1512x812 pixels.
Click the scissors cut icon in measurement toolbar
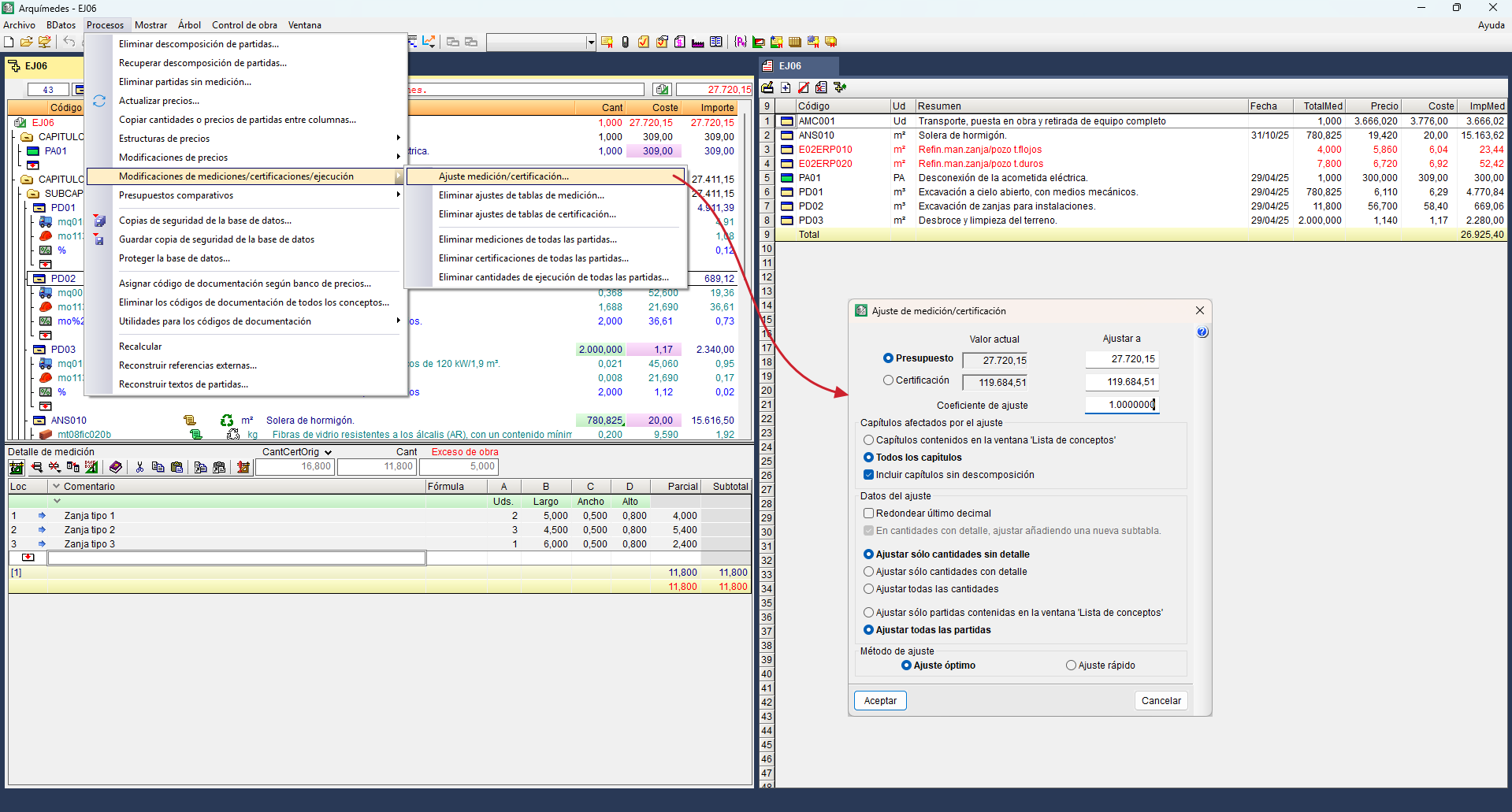[139, 467]
